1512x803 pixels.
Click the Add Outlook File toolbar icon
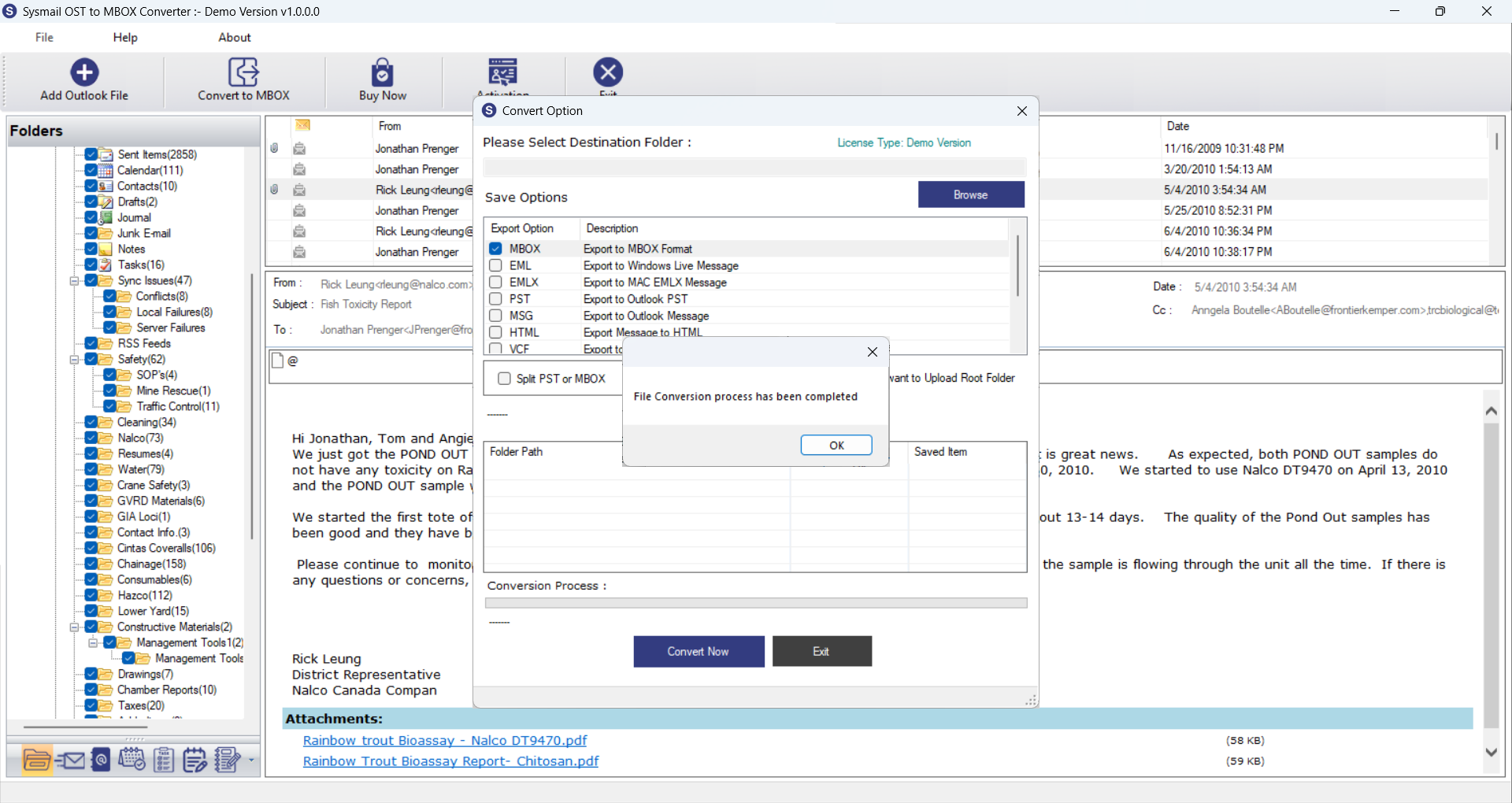tap(84, 72)
